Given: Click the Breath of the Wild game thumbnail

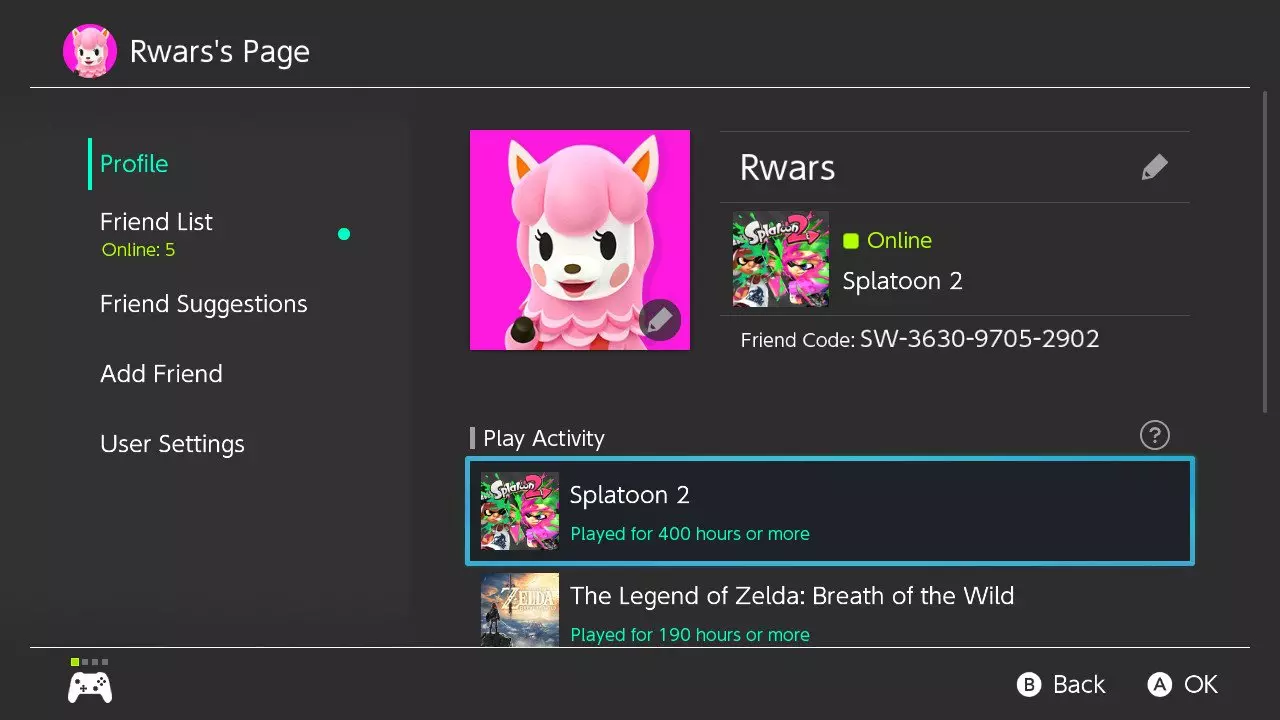Looking at the screenshot, I should point(520,609).
